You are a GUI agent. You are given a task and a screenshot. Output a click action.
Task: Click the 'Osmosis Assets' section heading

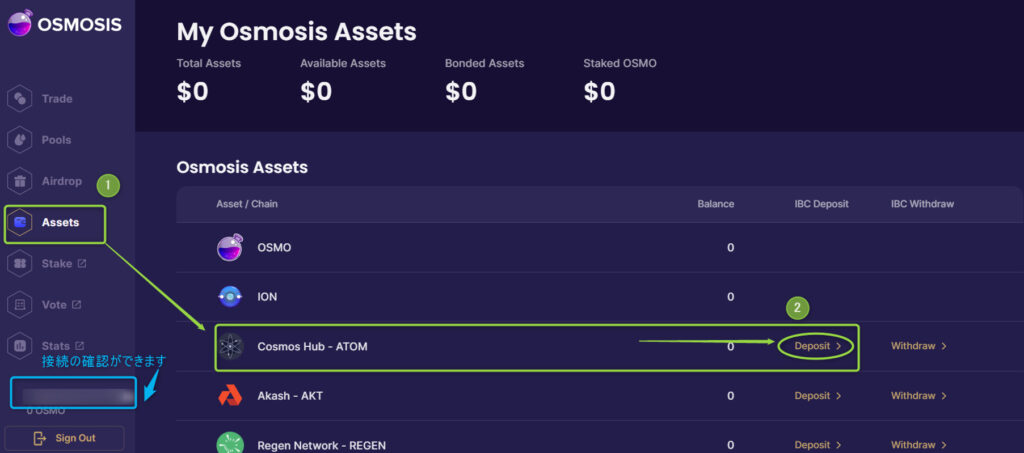point(242,167)
